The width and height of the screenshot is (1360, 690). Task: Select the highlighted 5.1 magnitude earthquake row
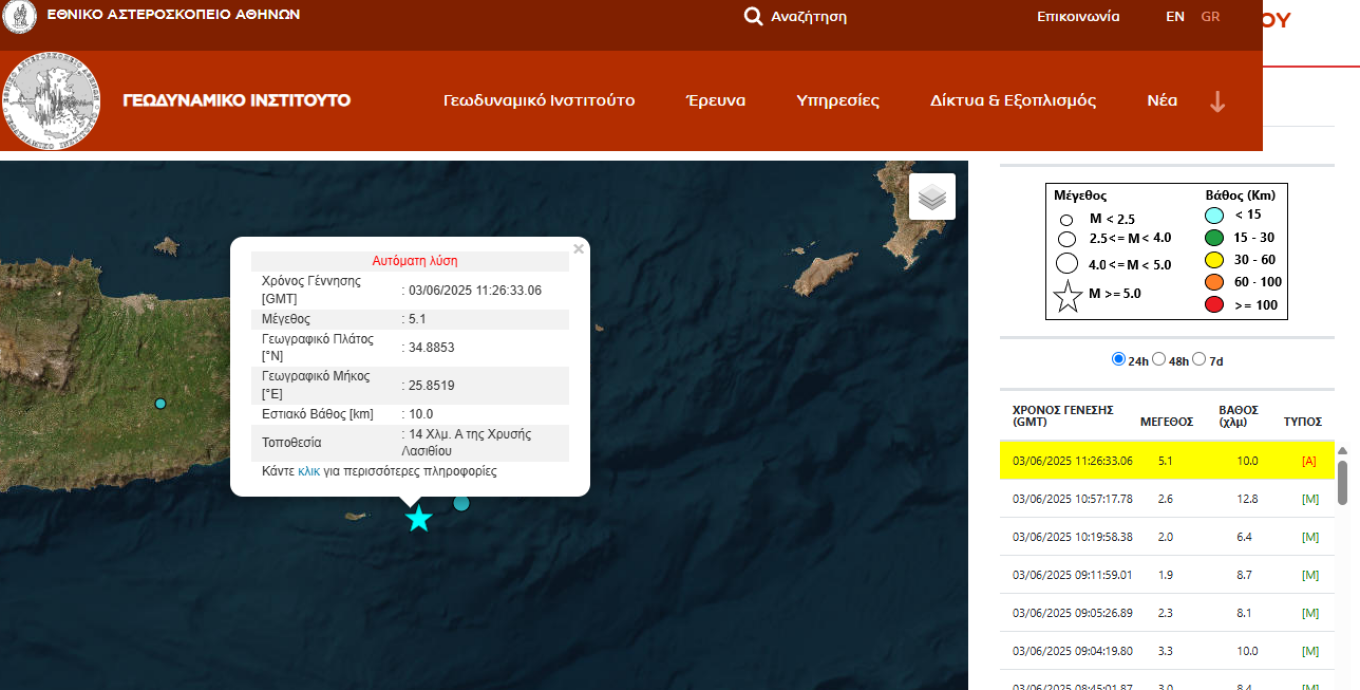[1166, 461]
